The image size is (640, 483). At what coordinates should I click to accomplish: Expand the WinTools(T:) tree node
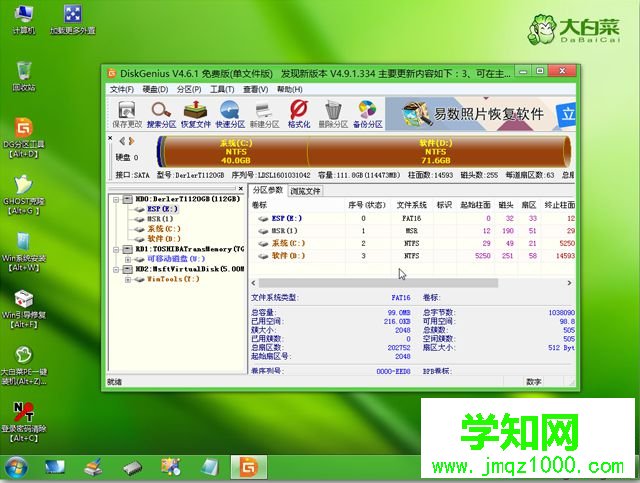126,279
